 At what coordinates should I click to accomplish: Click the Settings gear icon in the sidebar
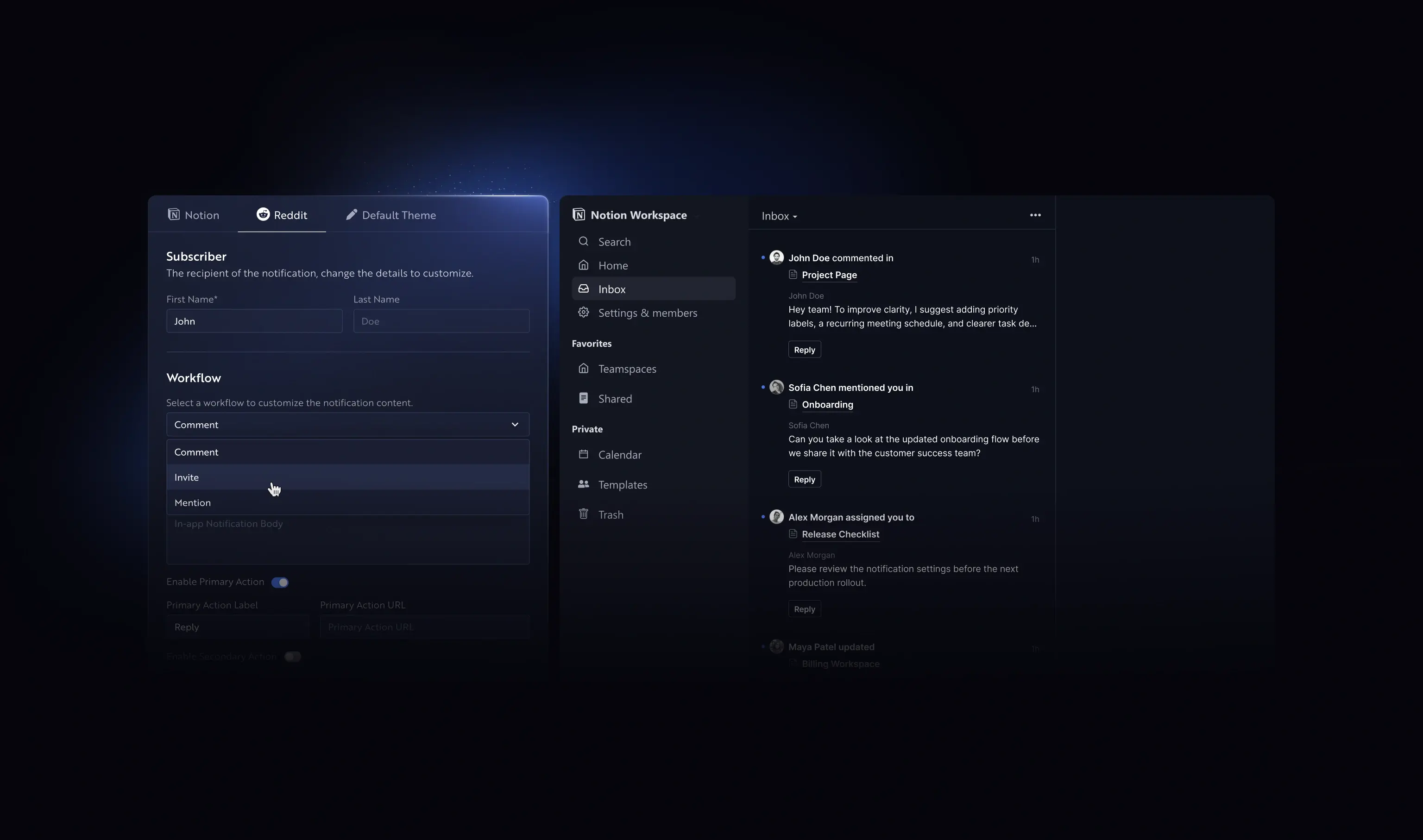pyautogui.click(x=583, y=313)
